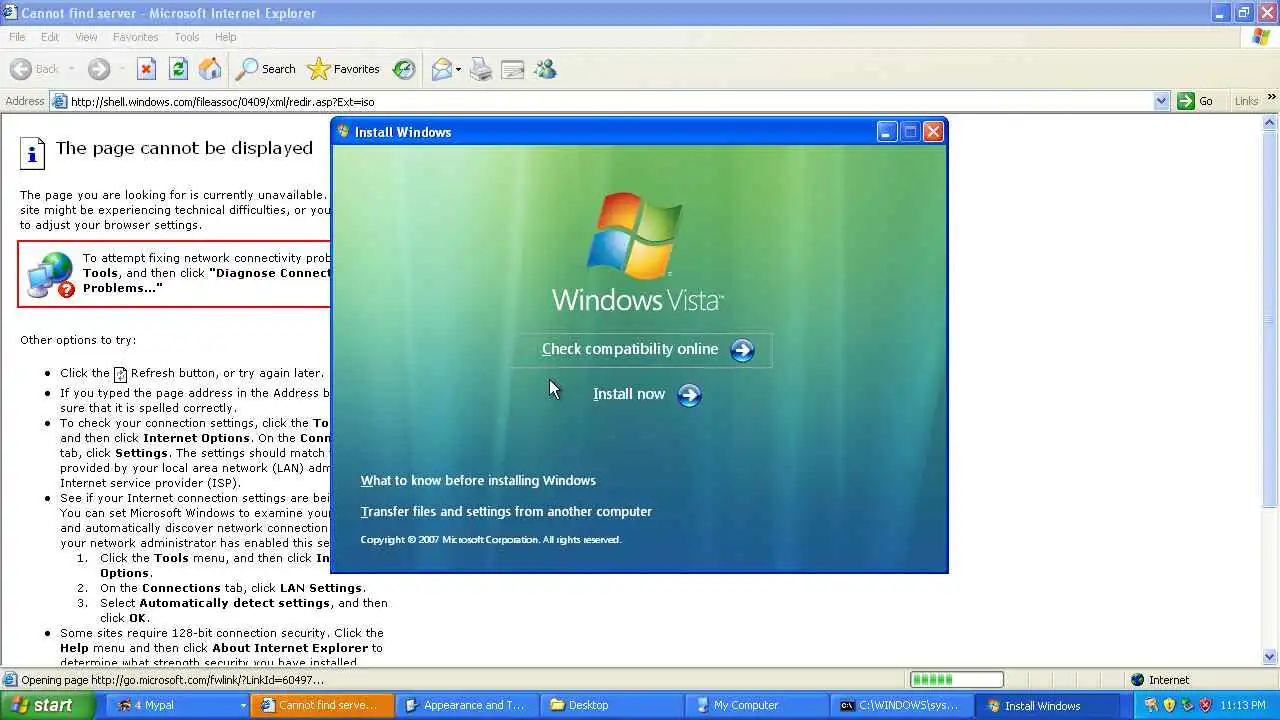Click inside the Address URL field

(x=610, y=101)
